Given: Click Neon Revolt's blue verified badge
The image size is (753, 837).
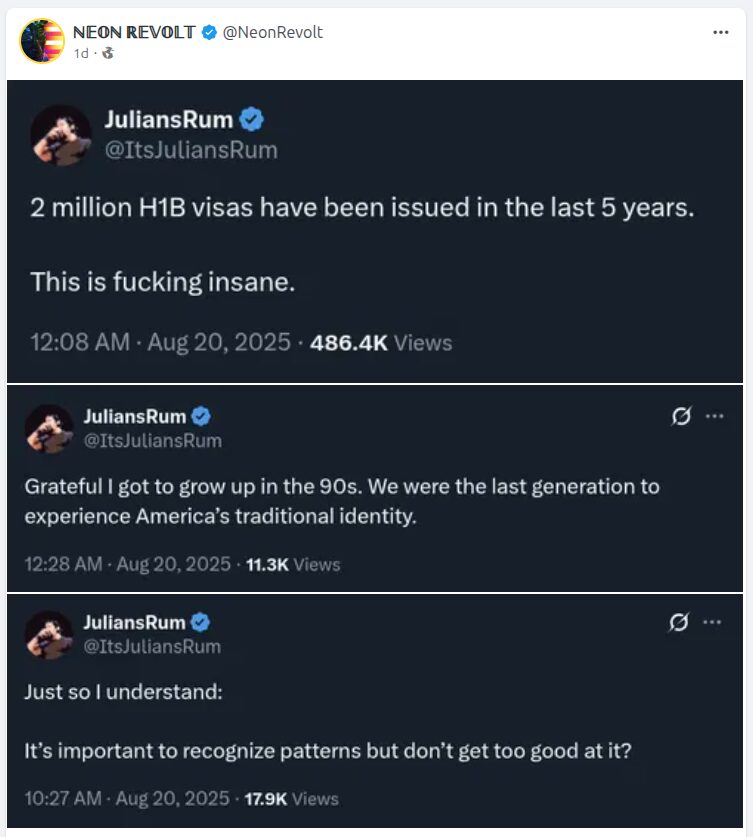Looking at the screenshot, I should tap(209, 32).
